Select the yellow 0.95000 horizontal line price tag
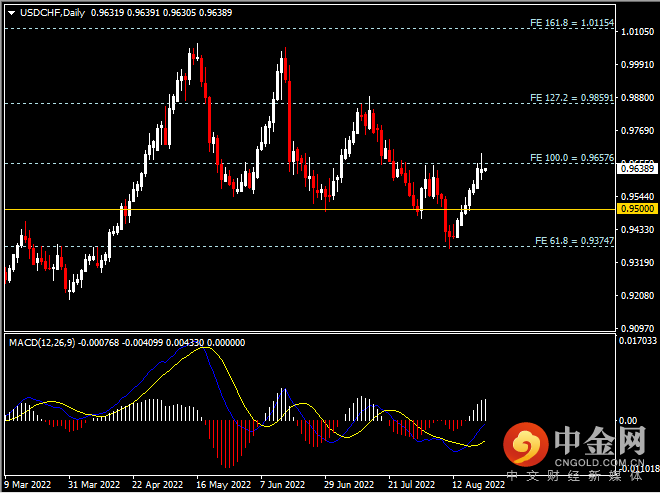This screenshot has height=494, width=660. 637,209
